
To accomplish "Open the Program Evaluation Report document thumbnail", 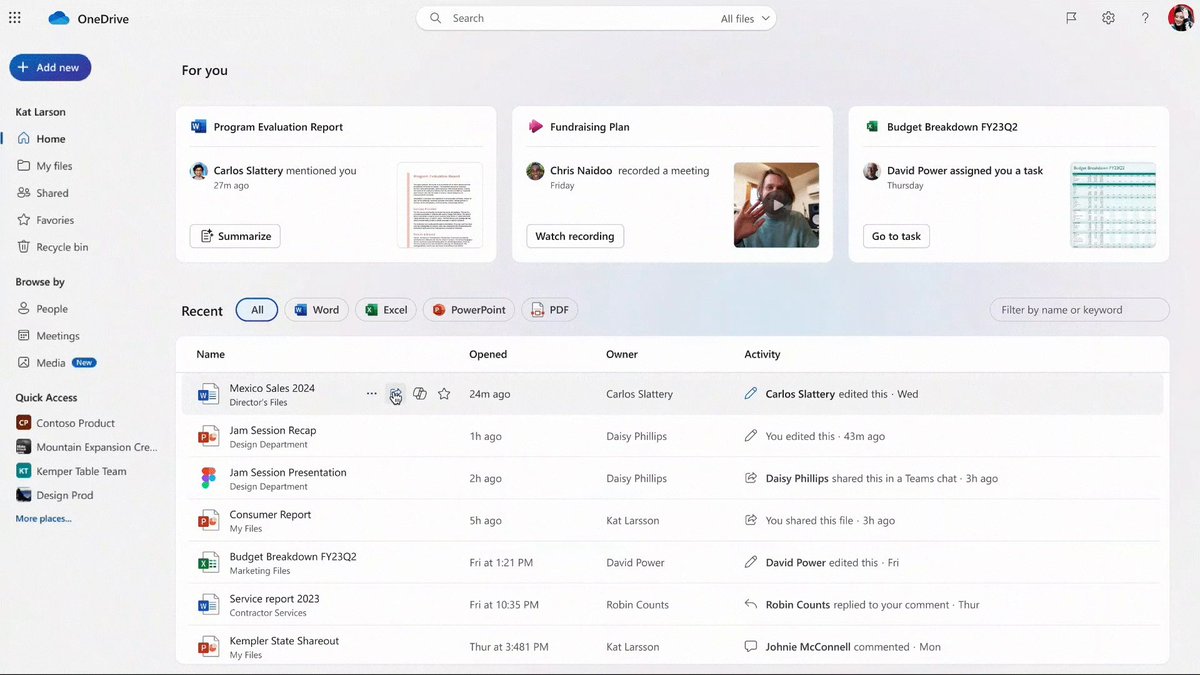I will [x=439, y=205].
